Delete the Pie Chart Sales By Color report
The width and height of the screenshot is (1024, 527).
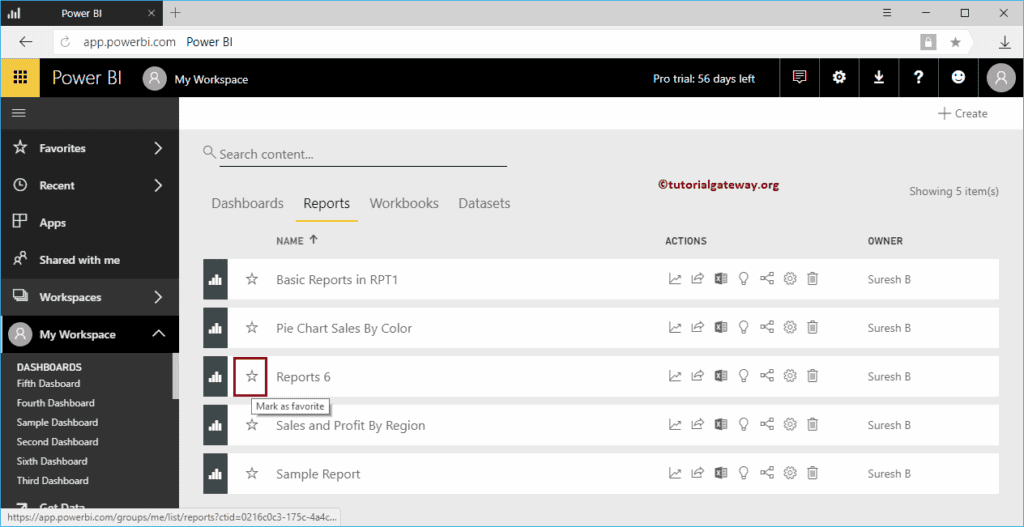812,328
